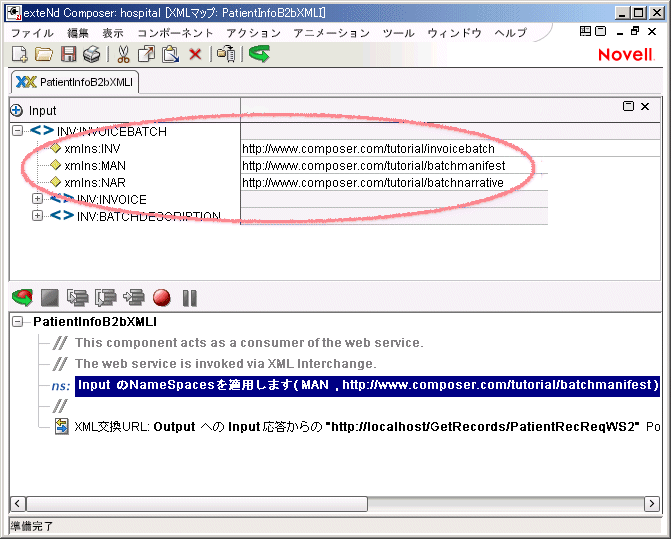Copy using the copy toolbar icon

(x=146, y=54)
